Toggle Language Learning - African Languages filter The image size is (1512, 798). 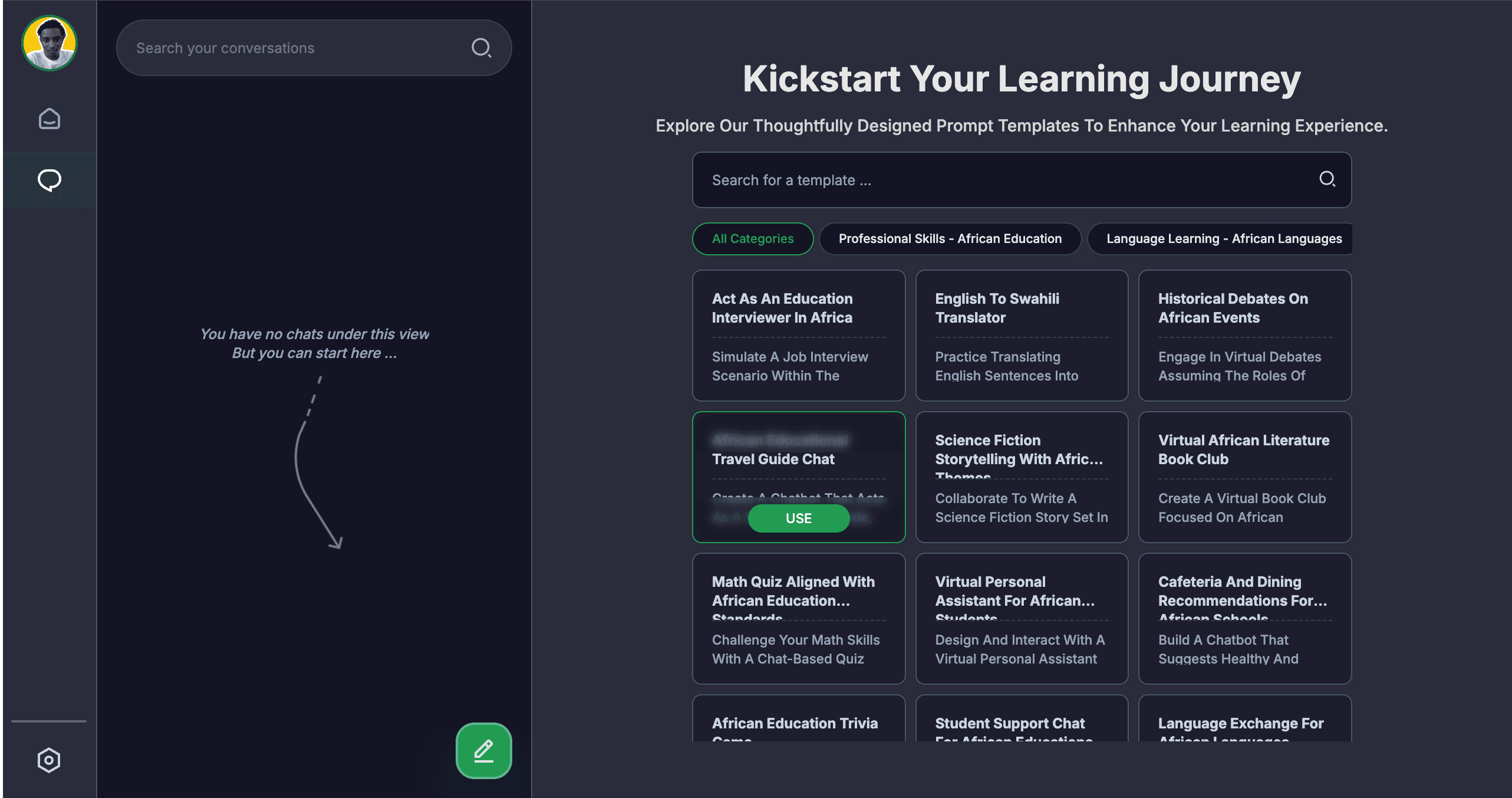pyautogui.click(x=1224, y=238)
